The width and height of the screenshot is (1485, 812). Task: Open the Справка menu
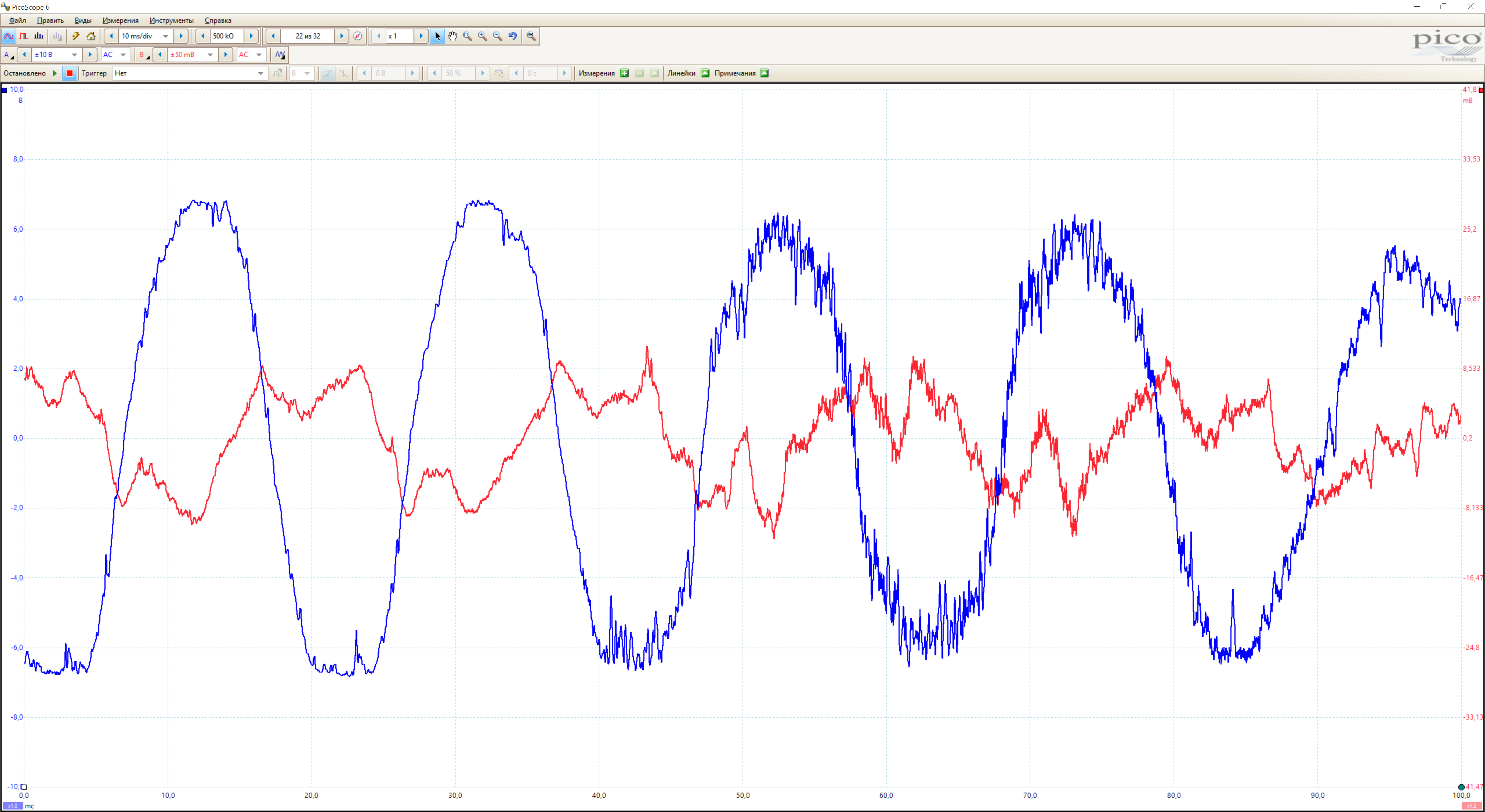218,20
